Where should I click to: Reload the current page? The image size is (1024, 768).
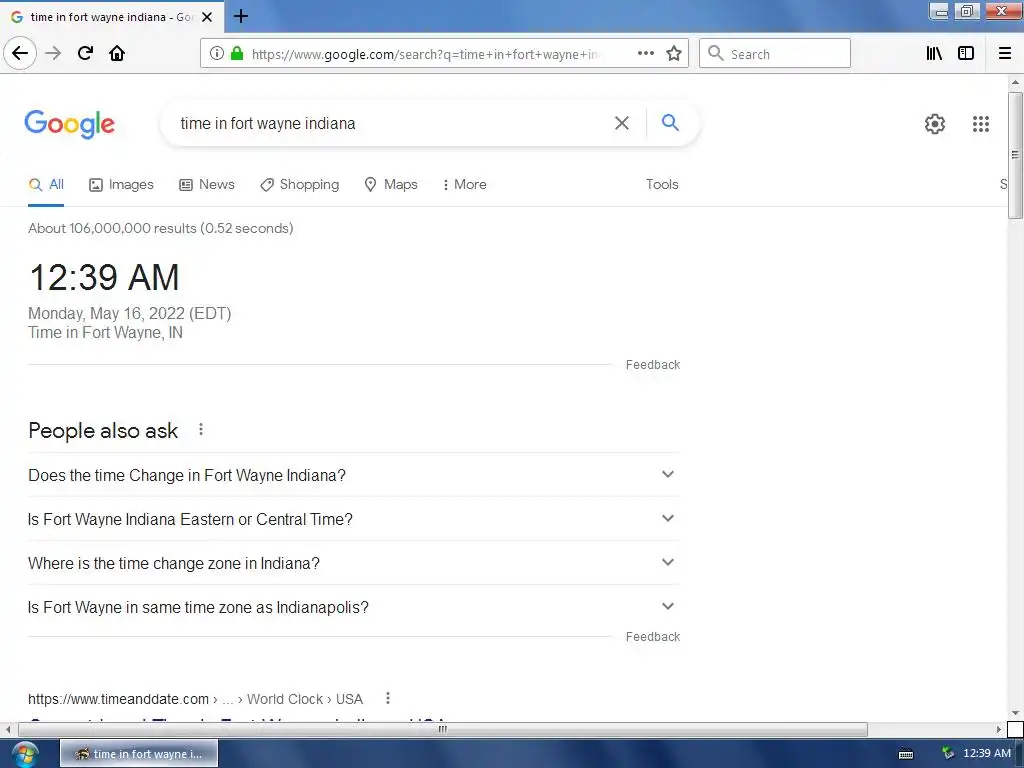[x=85, y=53]
